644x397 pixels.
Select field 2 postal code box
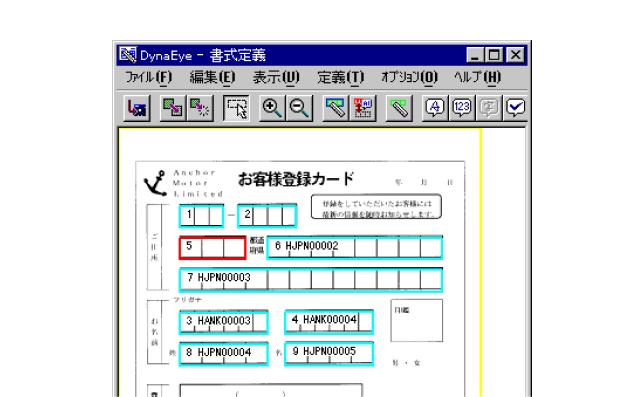(267, 216)
